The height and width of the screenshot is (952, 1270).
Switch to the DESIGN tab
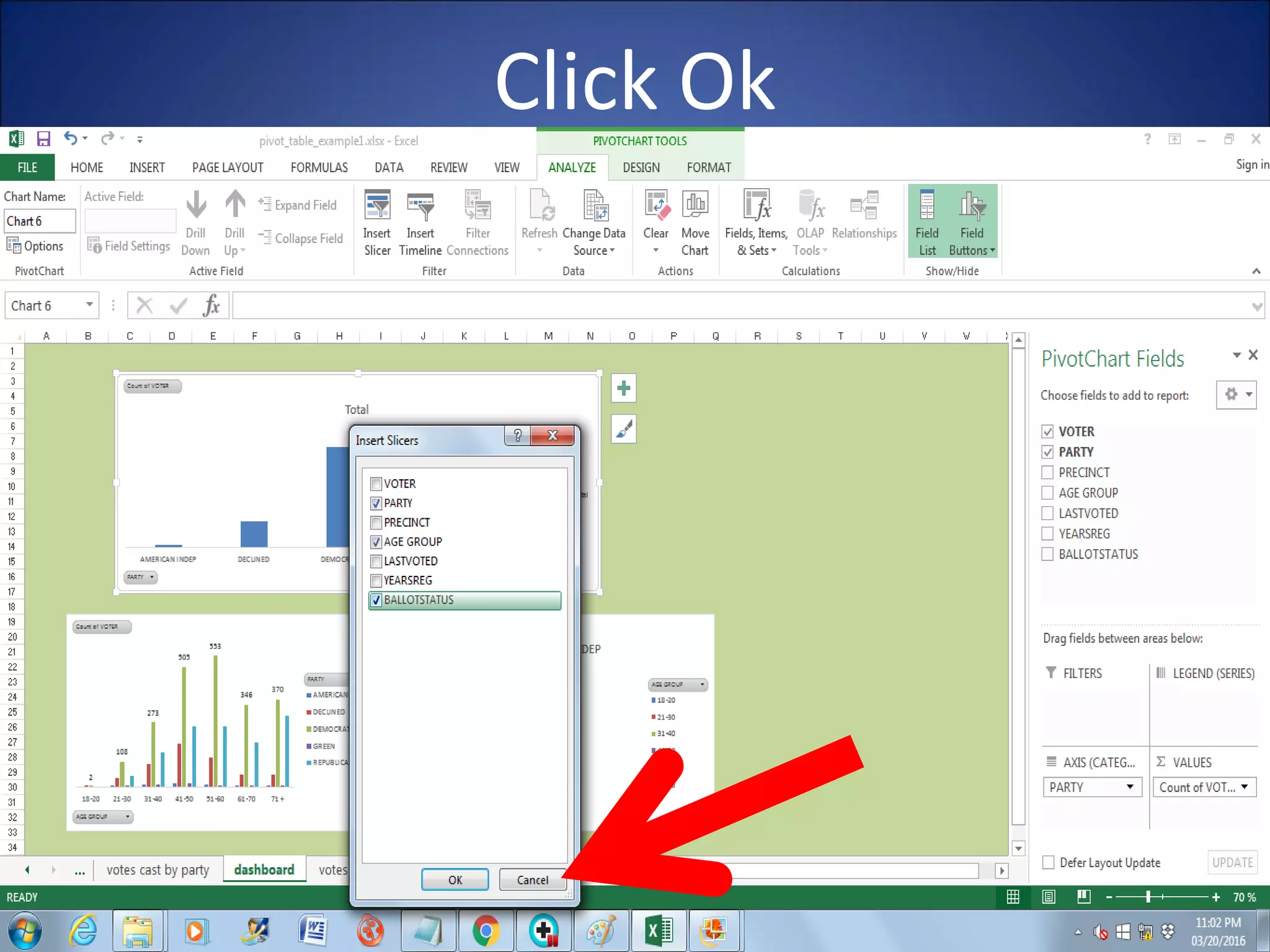coord(641,167)
